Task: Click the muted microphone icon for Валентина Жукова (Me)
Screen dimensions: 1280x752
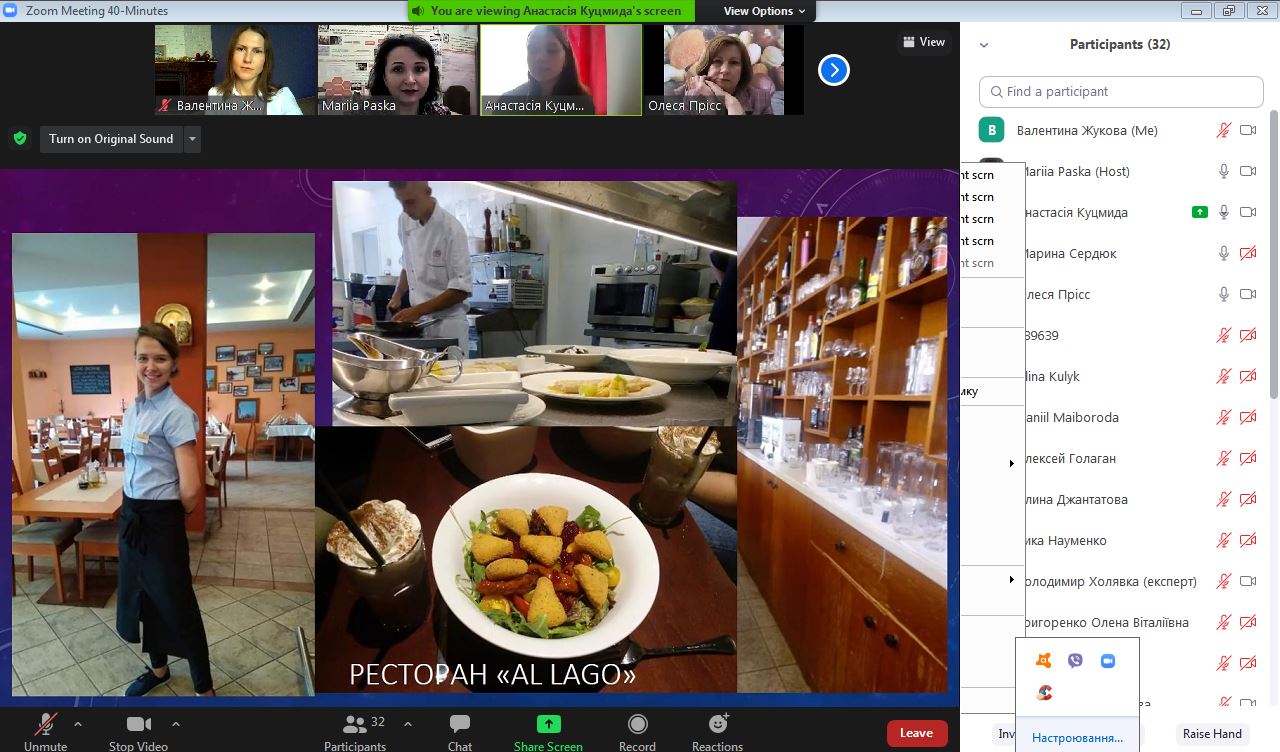Action: point(1223,130)
